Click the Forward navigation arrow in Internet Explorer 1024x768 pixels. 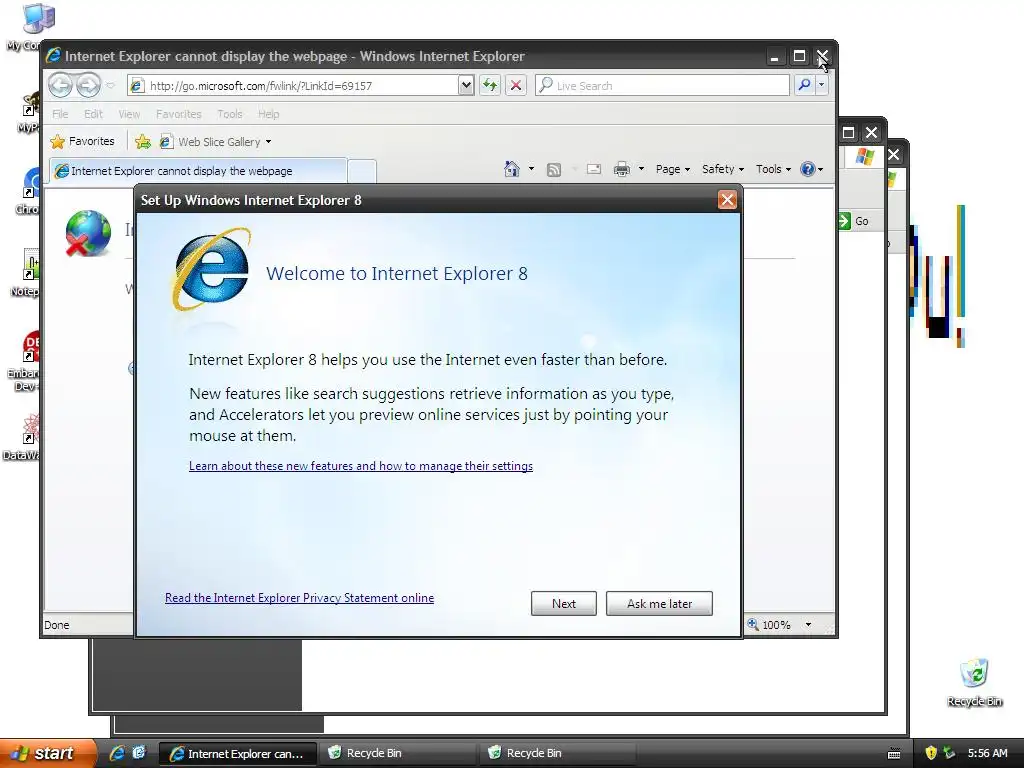click(88, 85)
